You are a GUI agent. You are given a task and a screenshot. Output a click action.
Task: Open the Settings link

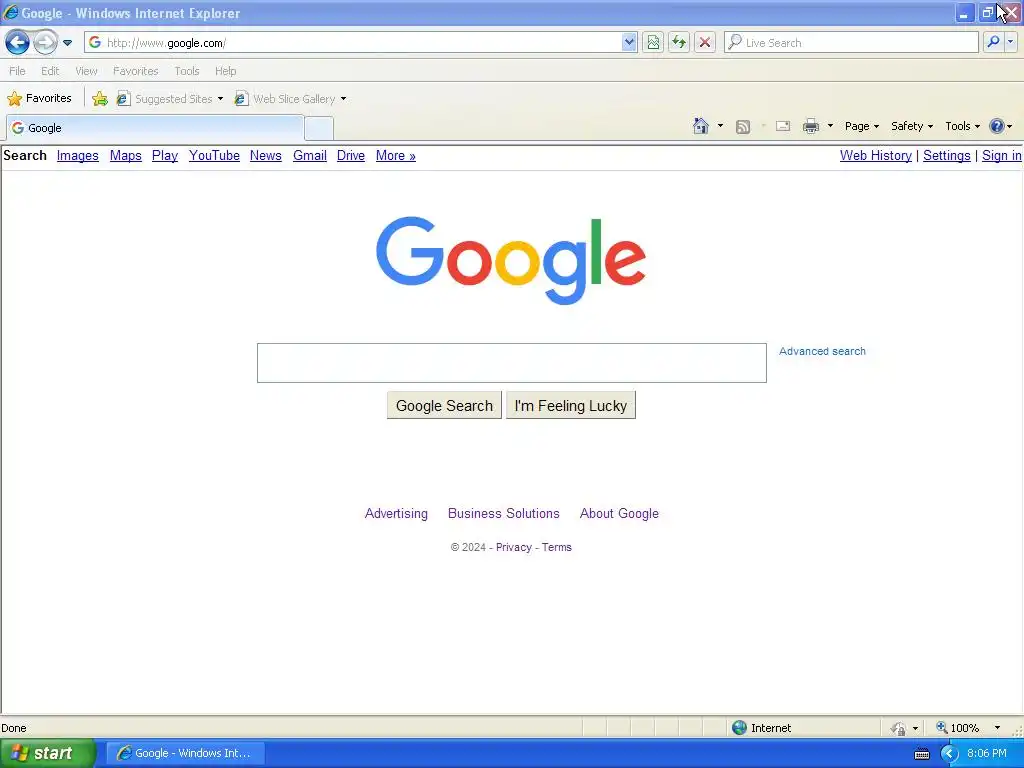coord(947,155)
